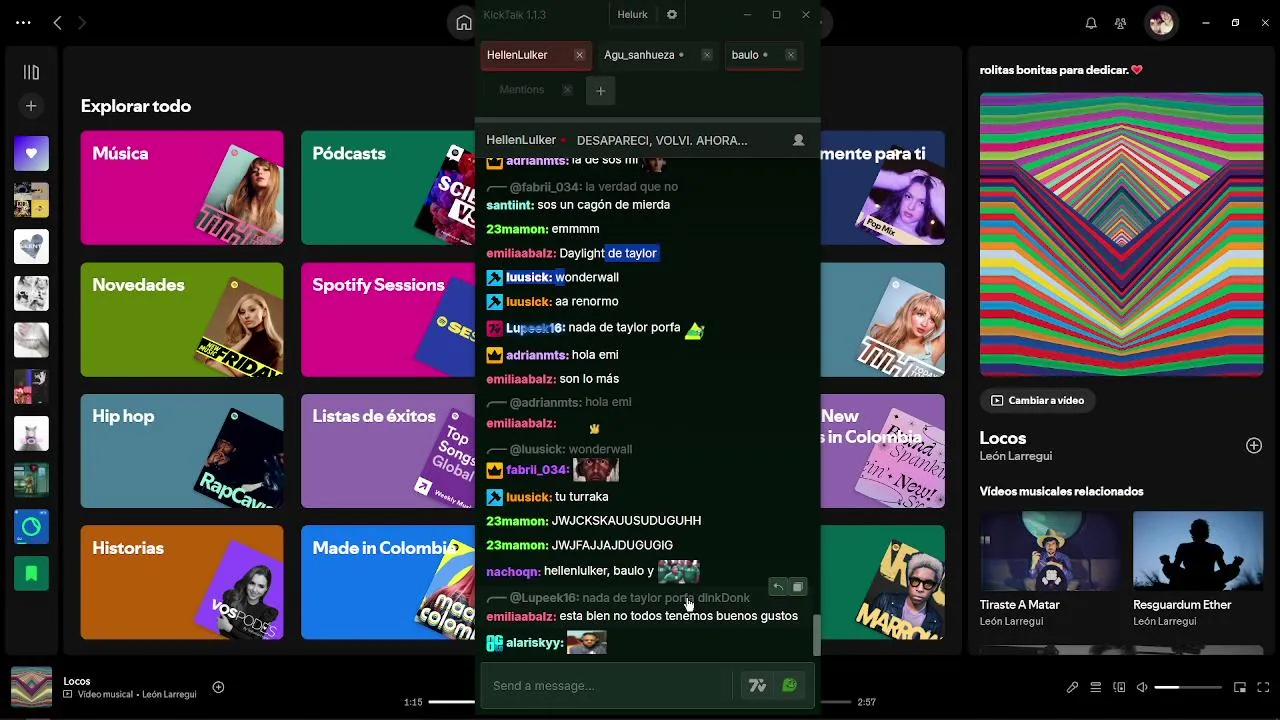
Task: Click username alariskyy in chat
Action: point(535,643)
